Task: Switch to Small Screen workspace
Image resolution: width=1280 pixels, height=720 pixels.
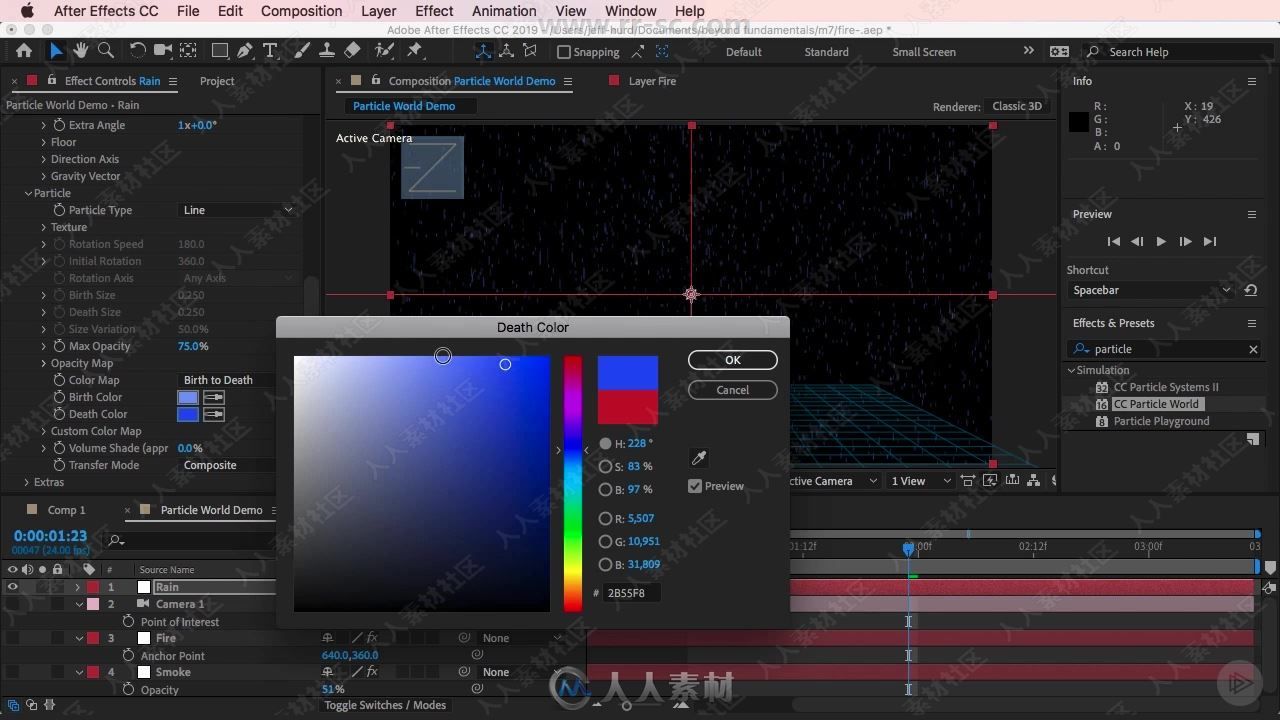Action: point(924,52)
